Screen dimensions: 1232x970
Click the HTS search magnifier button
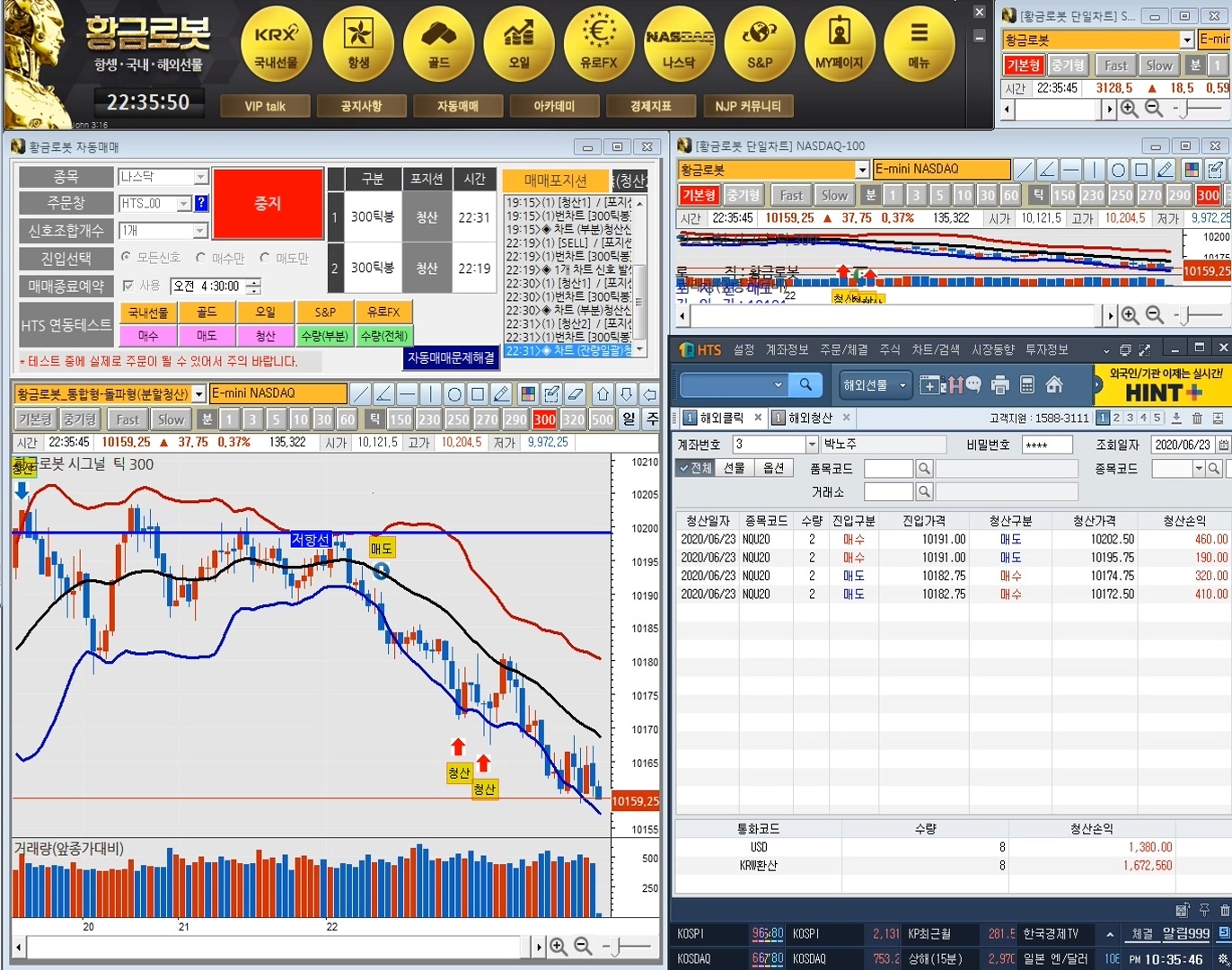(806, 384)
